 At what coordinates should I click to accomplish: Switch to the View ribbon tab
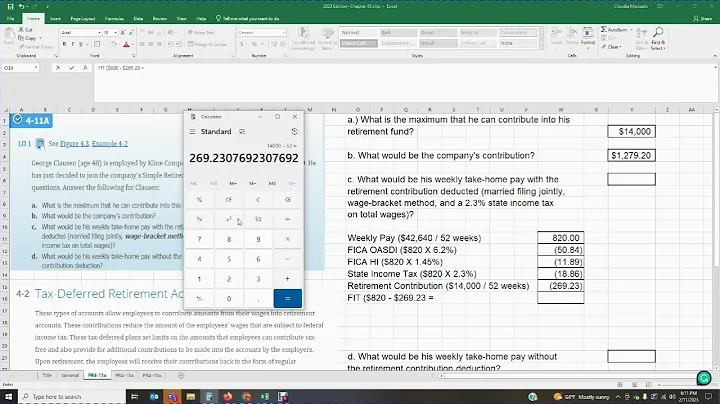pyautogui.click(x=181, y=19)
